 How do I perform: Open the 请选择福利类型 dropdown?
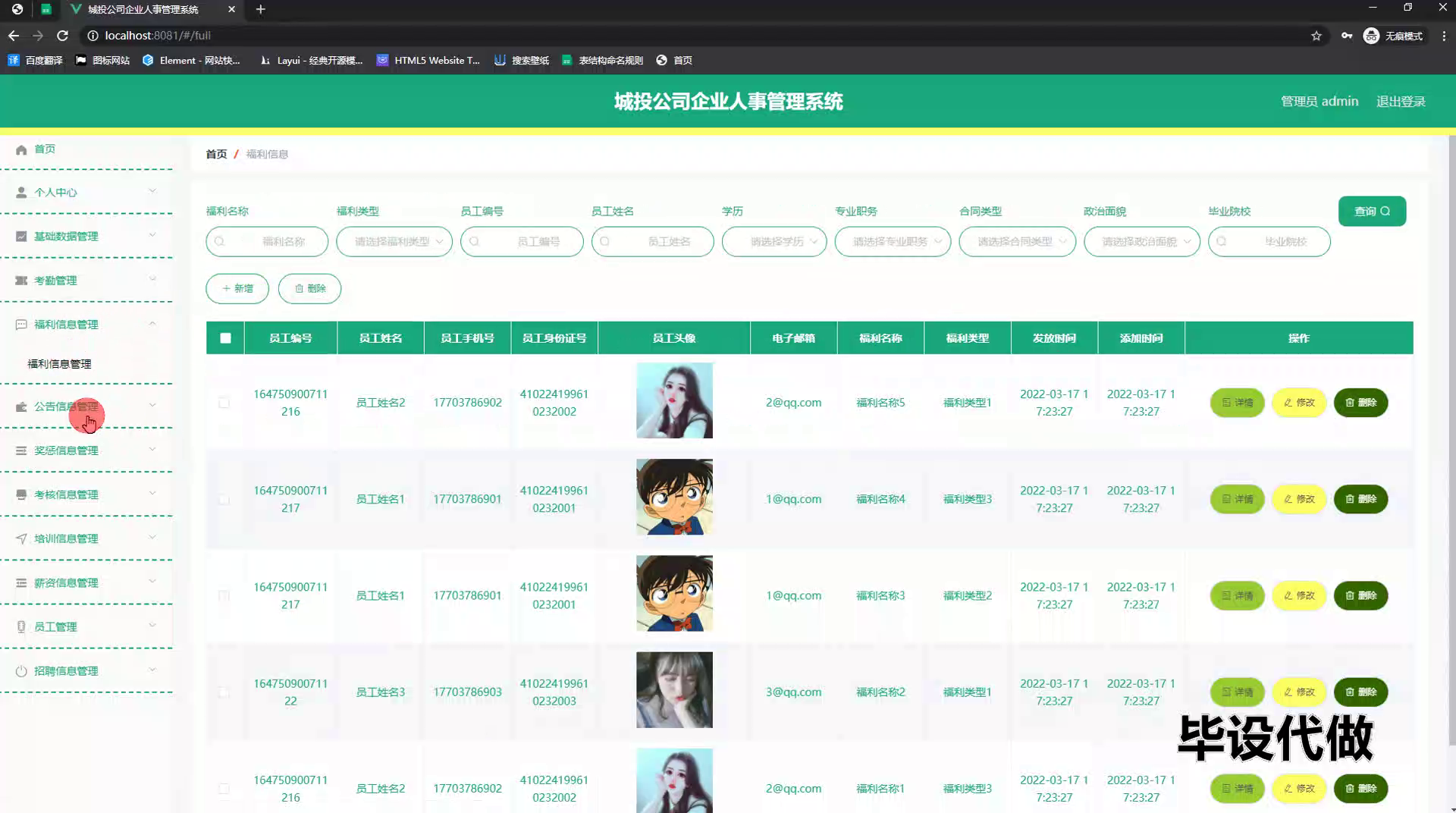[394, 242]
